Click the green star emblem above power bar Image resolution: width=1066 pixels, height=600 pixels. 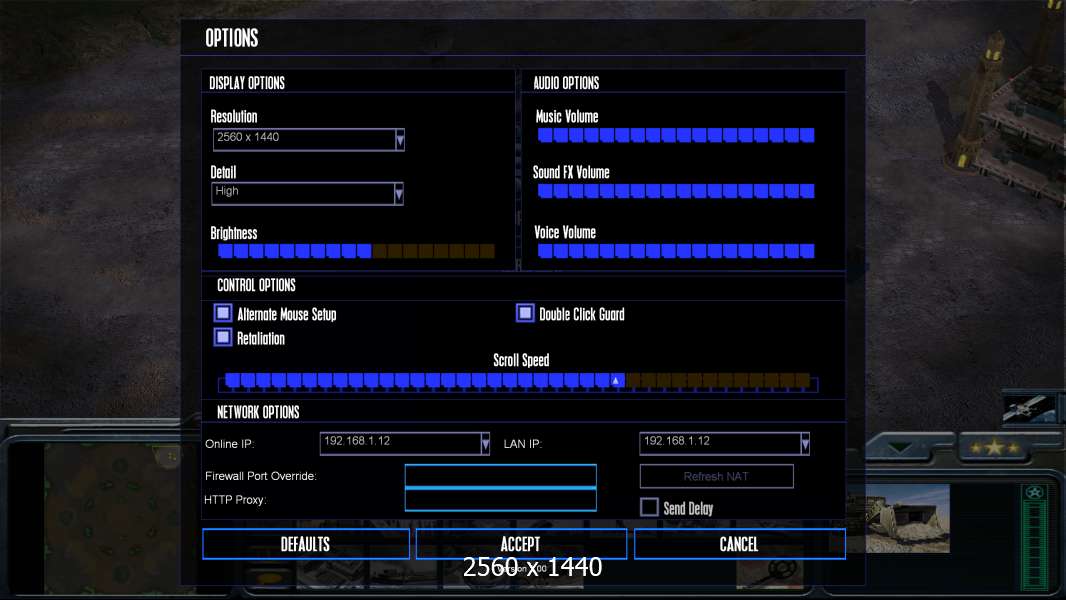pos(1035,492)
